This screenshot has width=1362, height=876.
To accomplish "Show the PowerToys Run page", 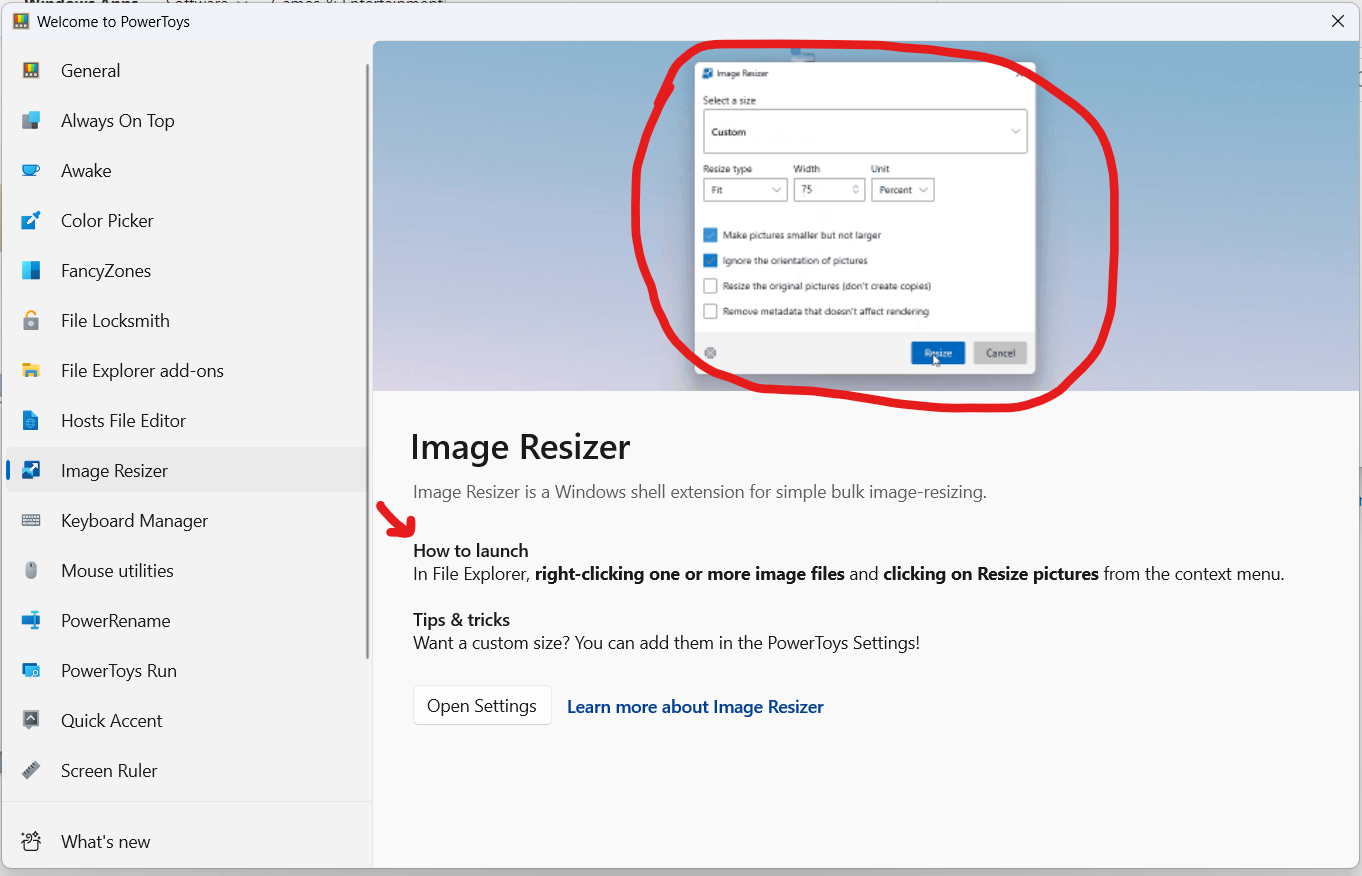I will coord(186,671).
